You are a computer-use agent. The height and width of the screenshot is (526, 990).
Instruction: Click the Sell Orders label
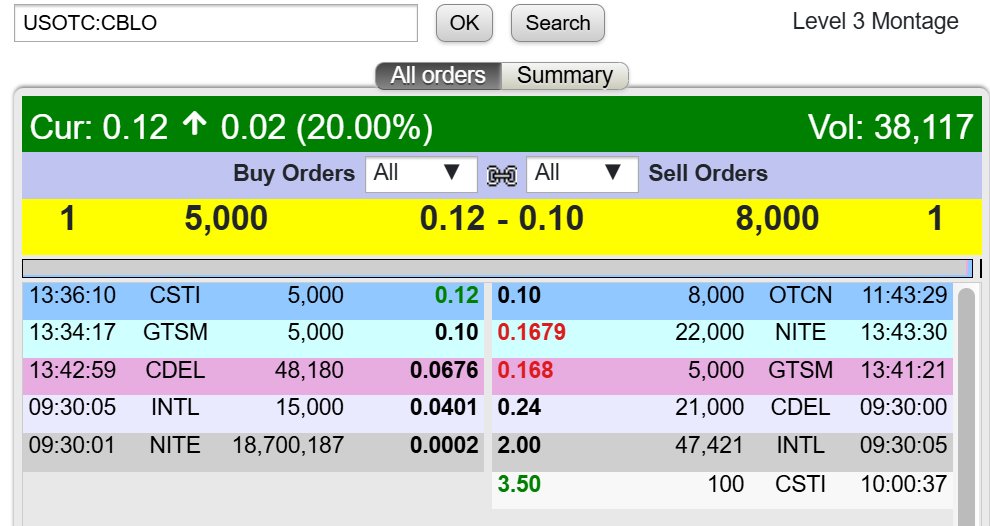(708, 173)
